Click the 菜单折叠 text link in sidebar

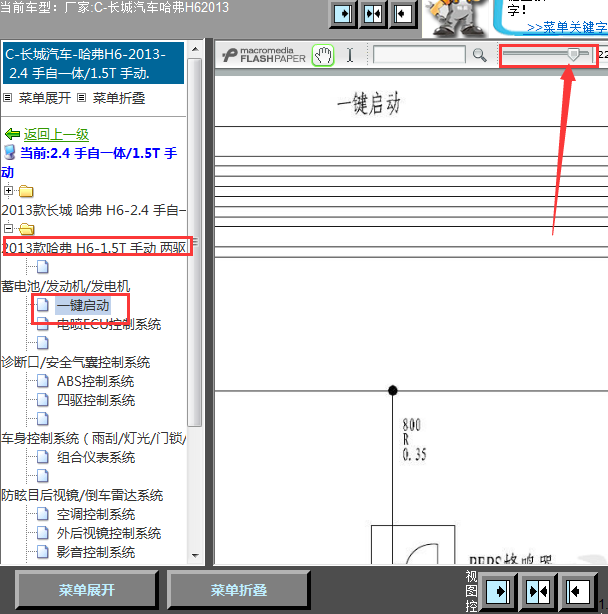[119, 98]
